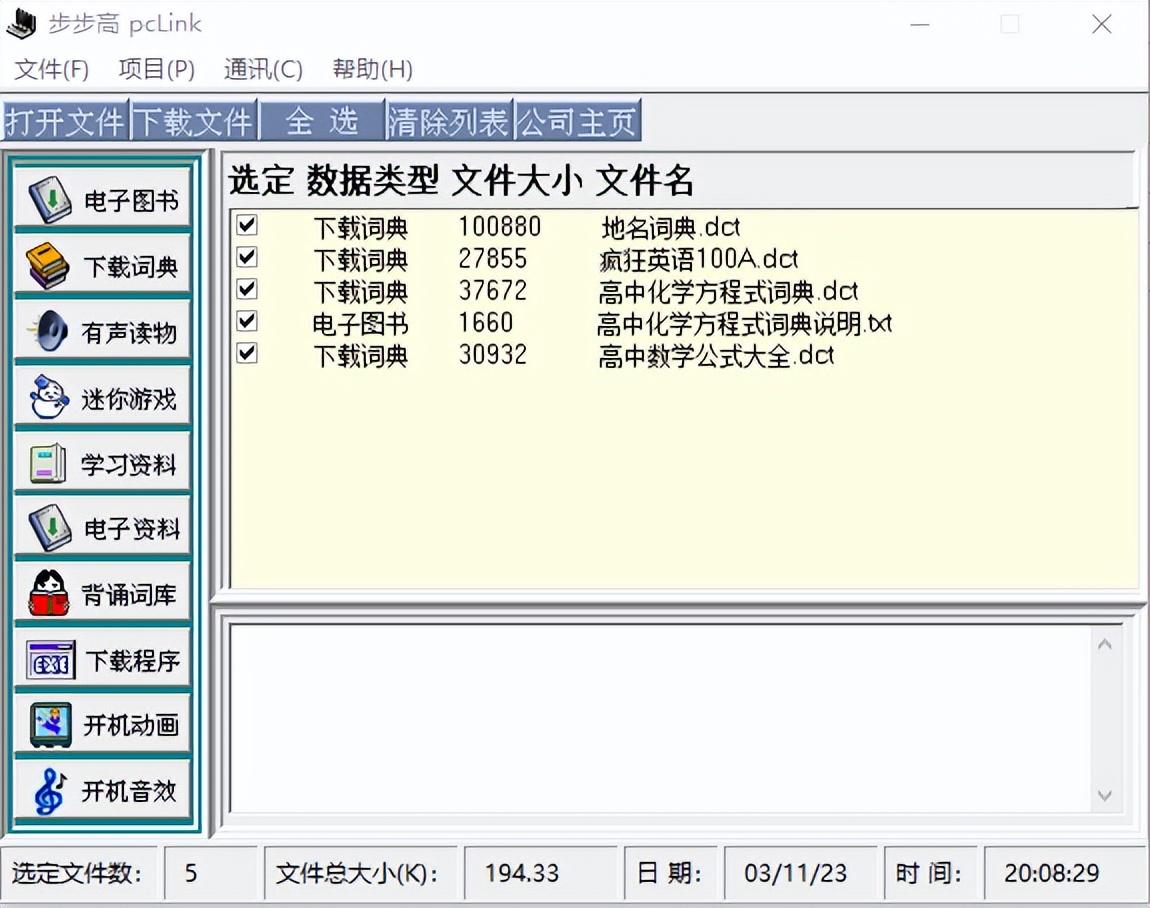Uncheck the 高中数学公式大全.dct checkbox

coord(247,353)
